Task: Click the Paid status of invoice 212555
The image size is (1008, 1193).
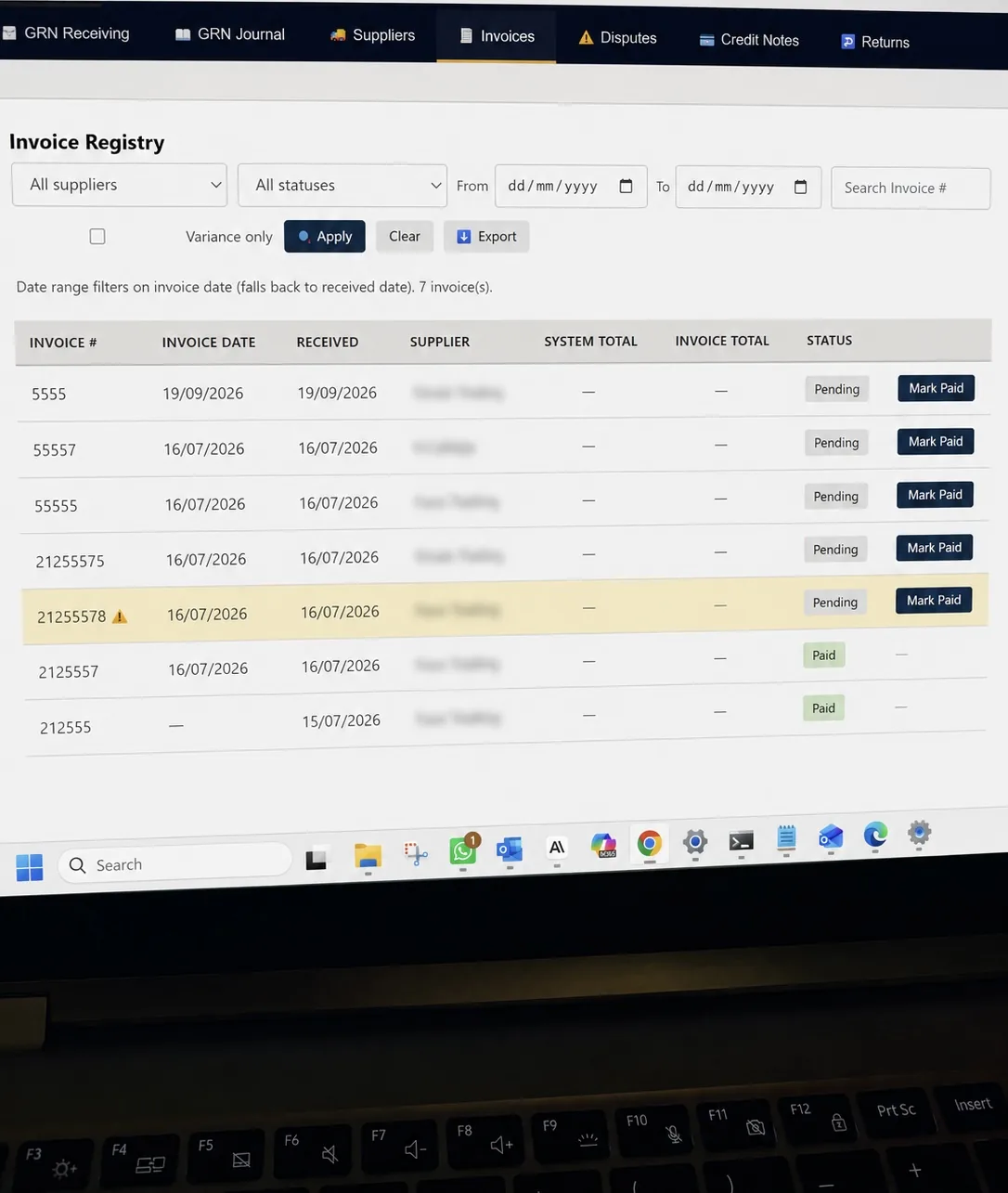Action: pos(823,708)
